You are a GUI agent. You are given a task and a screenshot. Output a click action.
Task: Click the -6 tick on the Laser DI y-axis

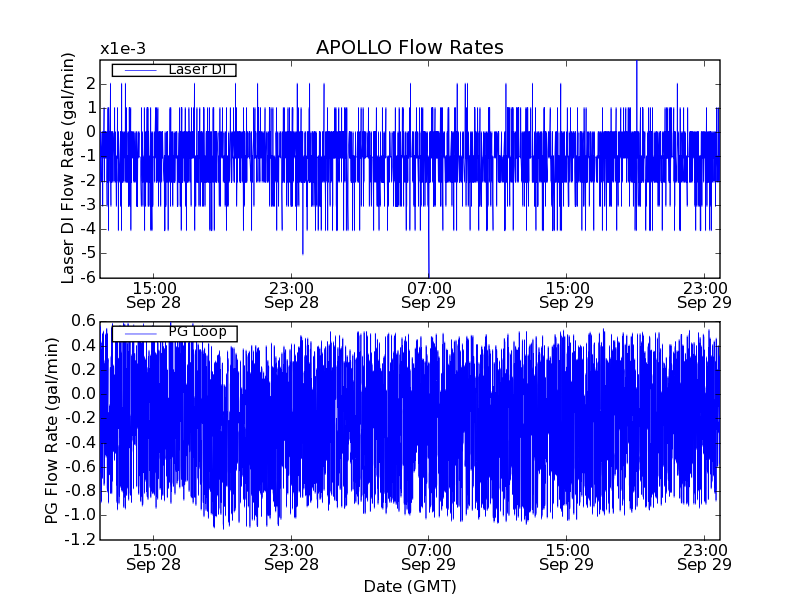click(88, 278)
